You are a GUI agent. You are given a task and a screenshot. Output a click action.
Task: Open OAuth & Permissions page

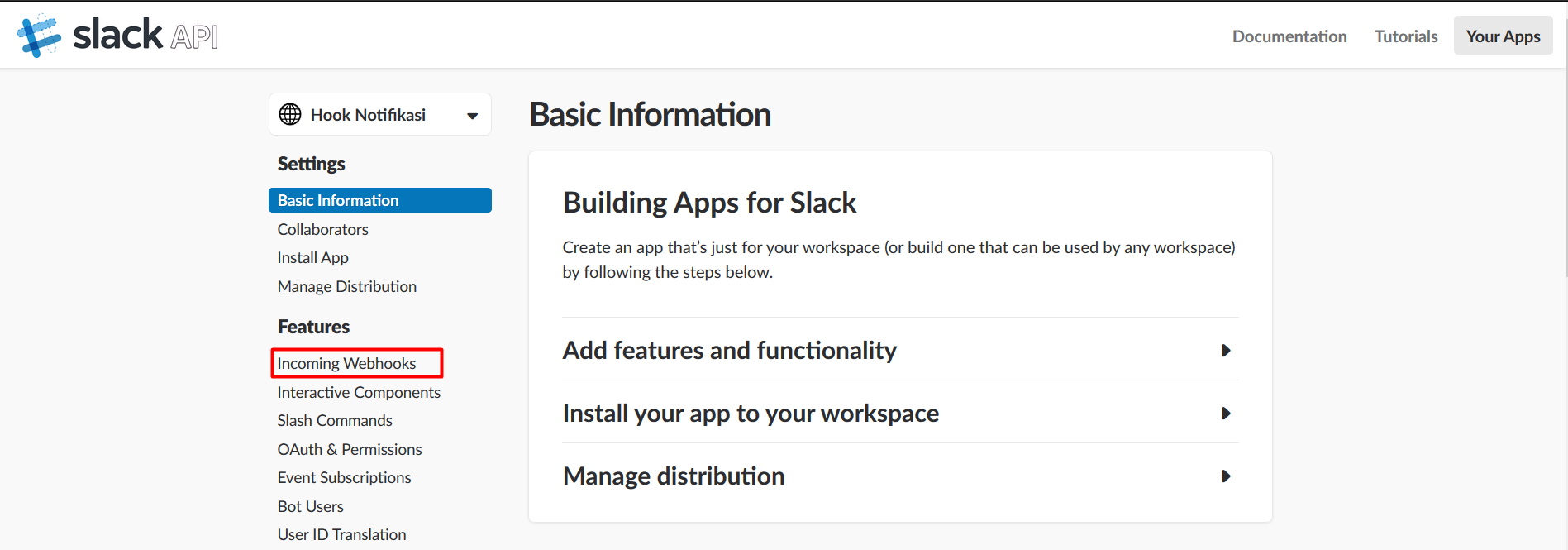tap(350, 449)
